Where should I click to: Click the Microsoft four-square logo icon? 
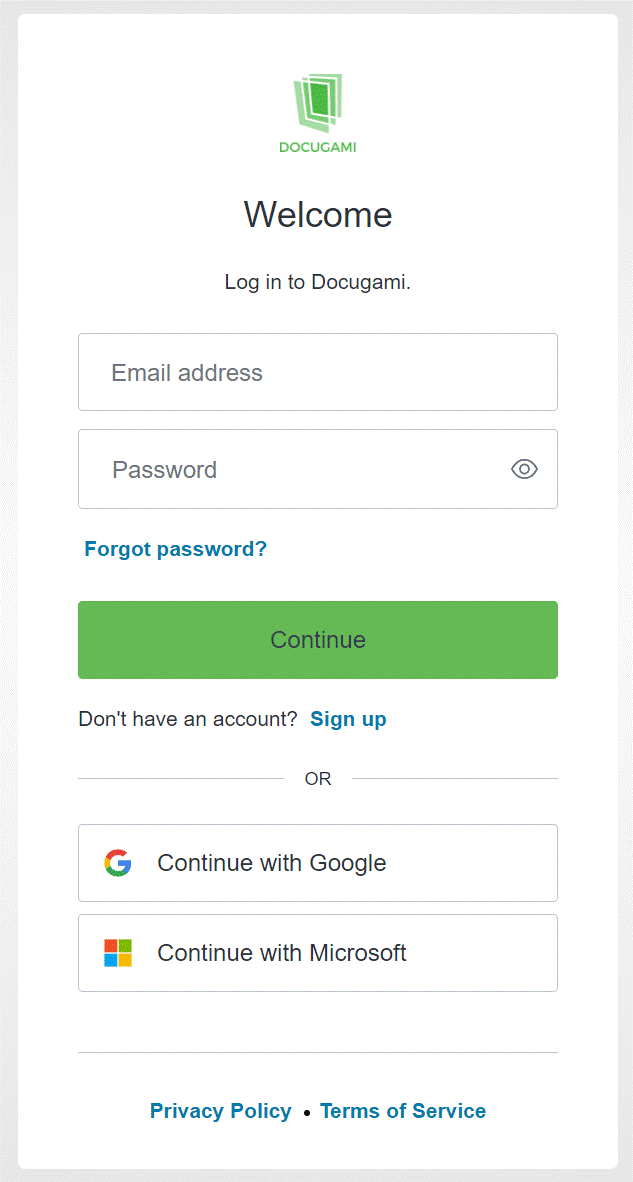(117, 952)
